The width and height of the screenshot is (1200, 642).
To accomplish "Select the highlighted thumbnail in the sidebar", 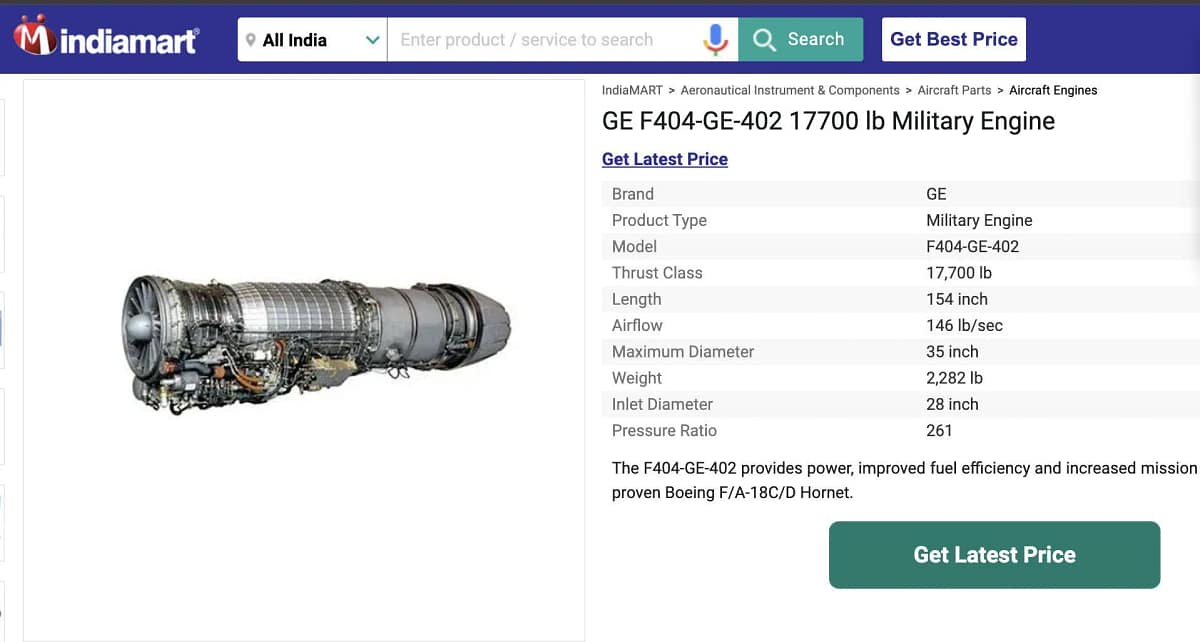I will coord(3,330).
